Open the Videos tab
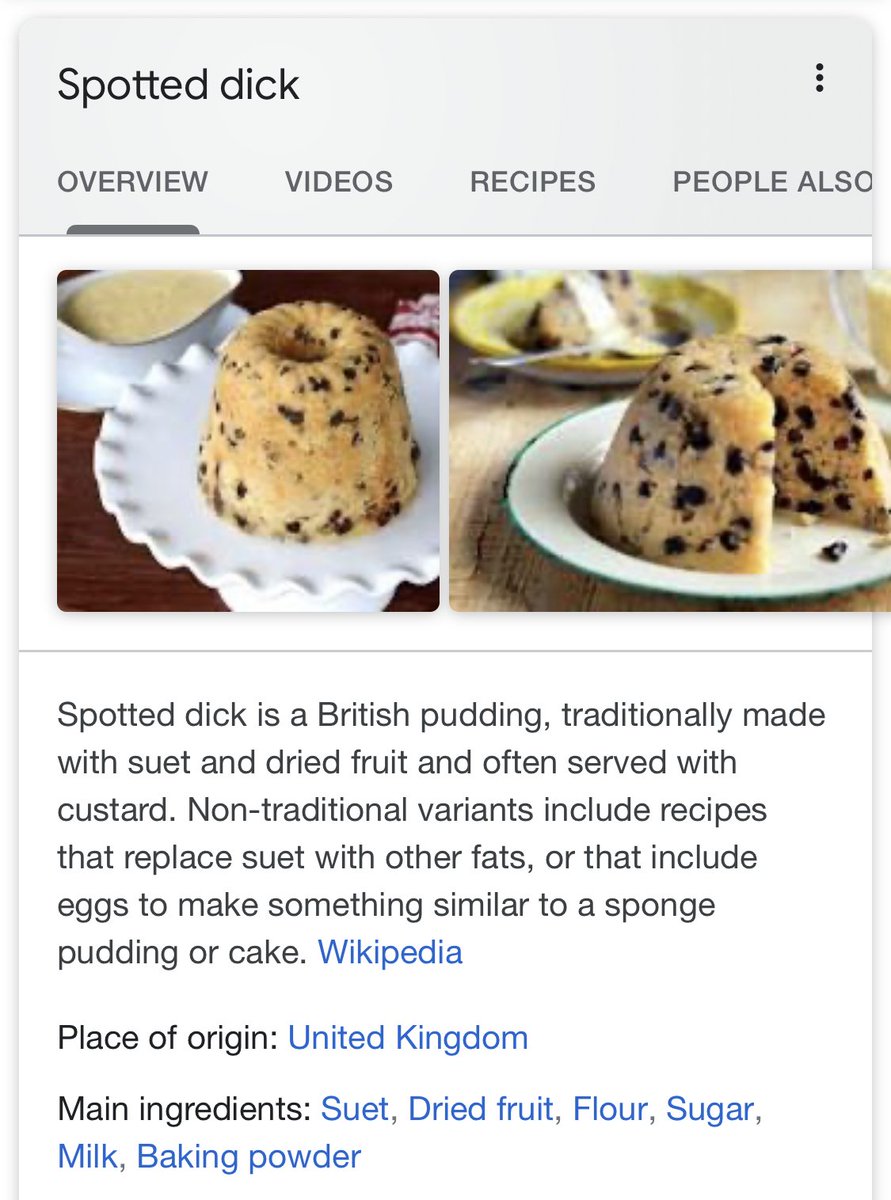 click(x=339, y=182)
